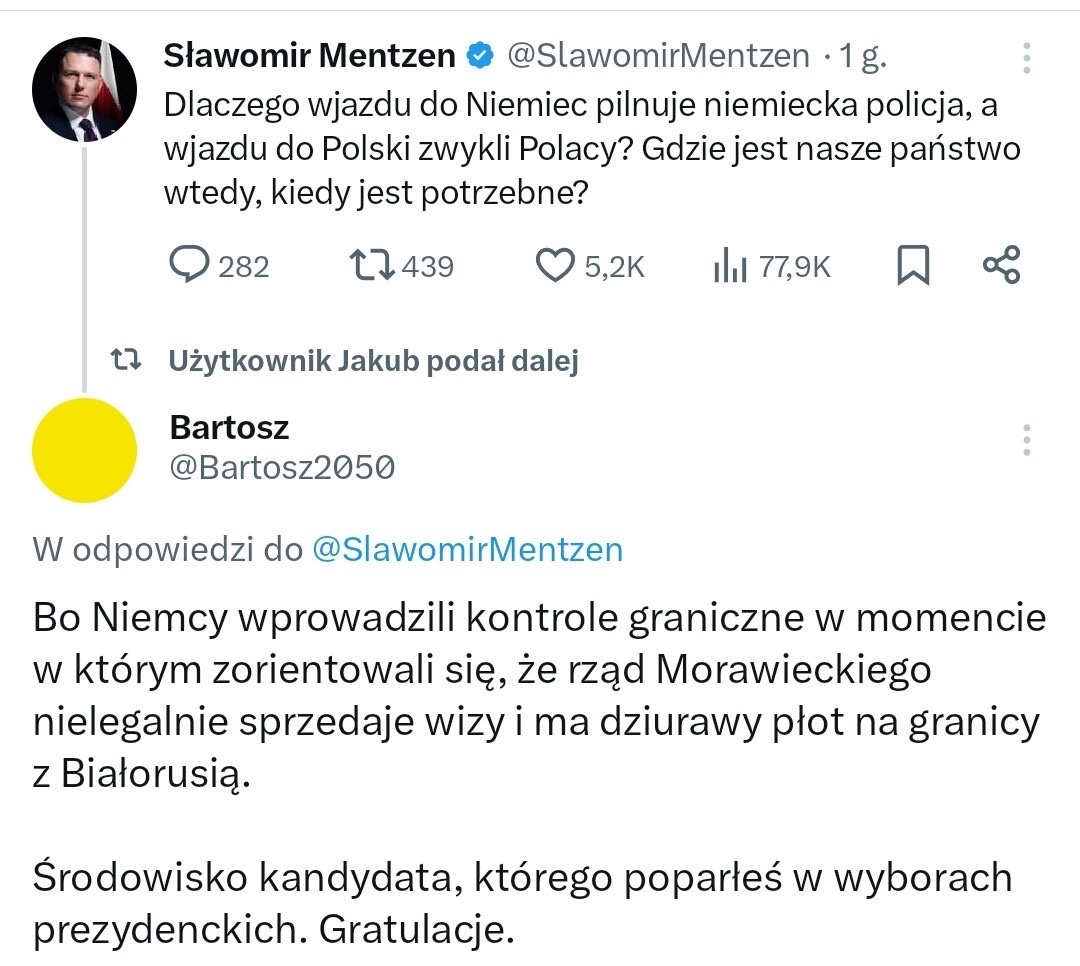Open the three-dot menu on Bartosz's reply
This screenshot has width=1080, height=966.
pyautogui.click(x=1027, y=440)
